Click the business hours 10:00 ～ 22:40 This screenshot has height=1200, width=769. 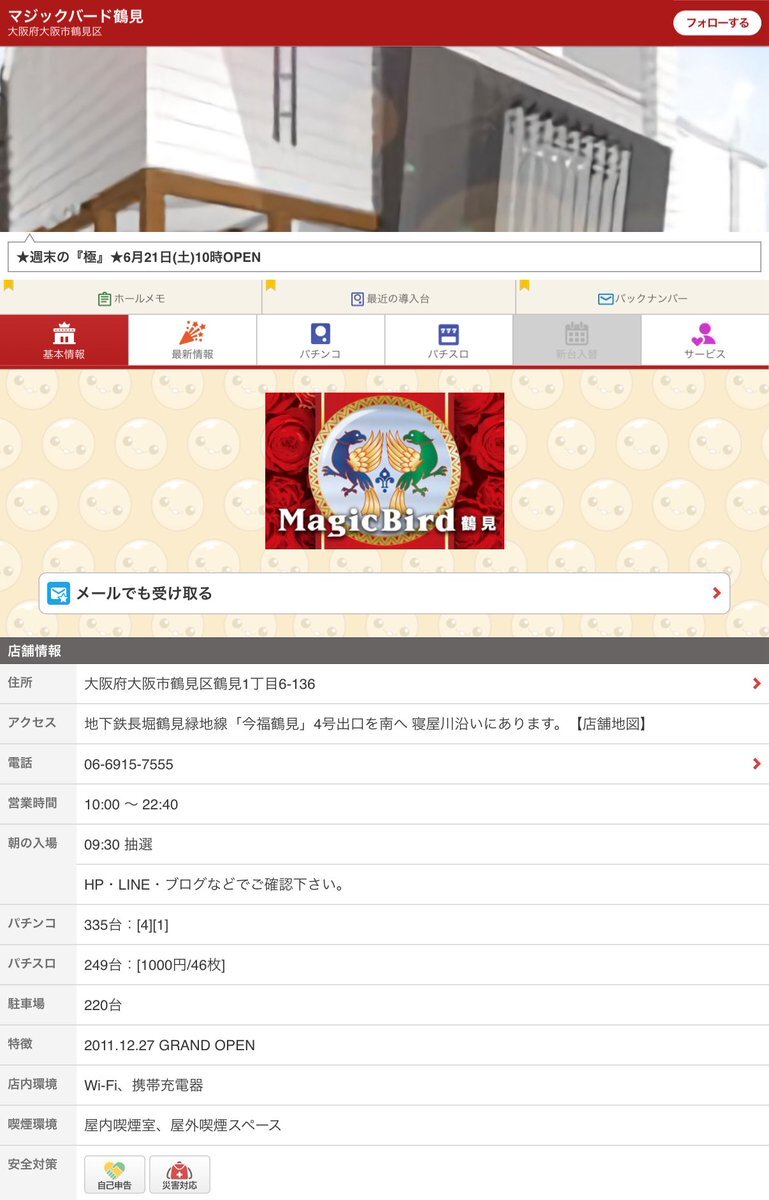131,804
